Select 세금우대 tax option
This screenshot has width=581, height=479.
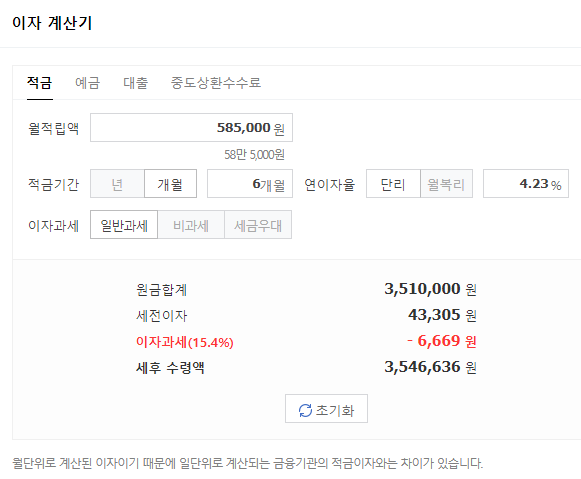click(x=258, y=224)
